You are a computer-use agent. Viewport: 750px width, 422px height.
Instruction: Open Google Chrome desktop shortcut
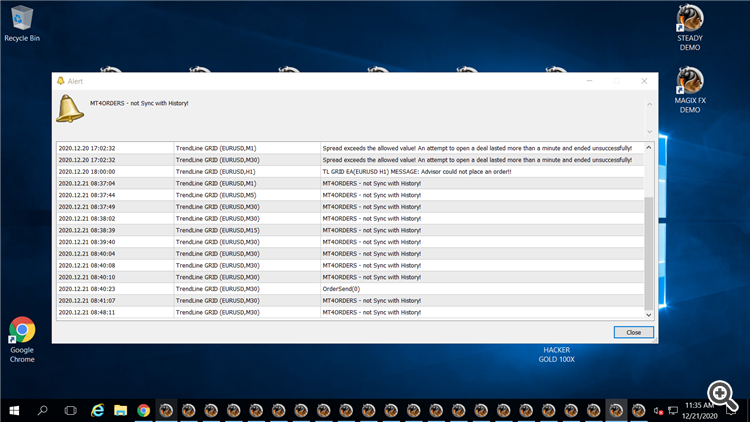click(22, 339)
